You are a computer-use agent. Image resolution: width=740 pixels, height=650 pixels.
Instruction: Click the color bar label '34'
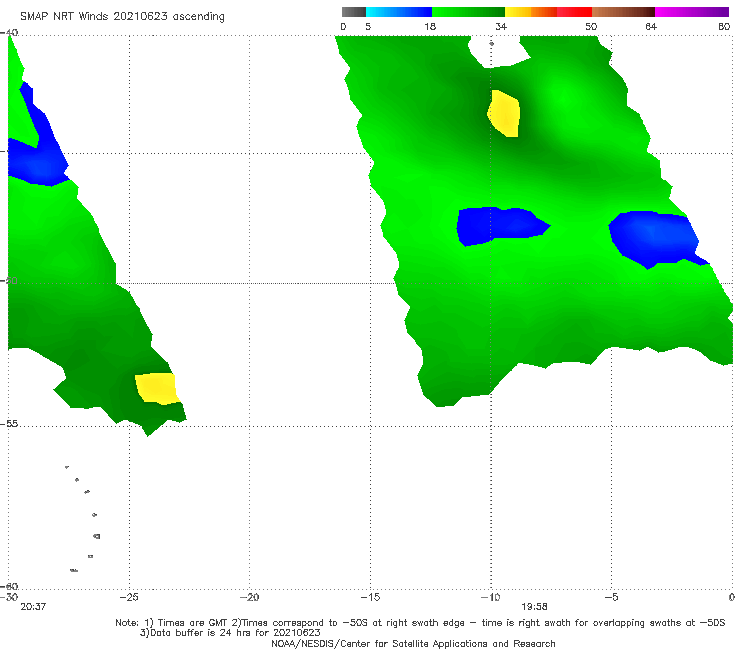(501, 27)
